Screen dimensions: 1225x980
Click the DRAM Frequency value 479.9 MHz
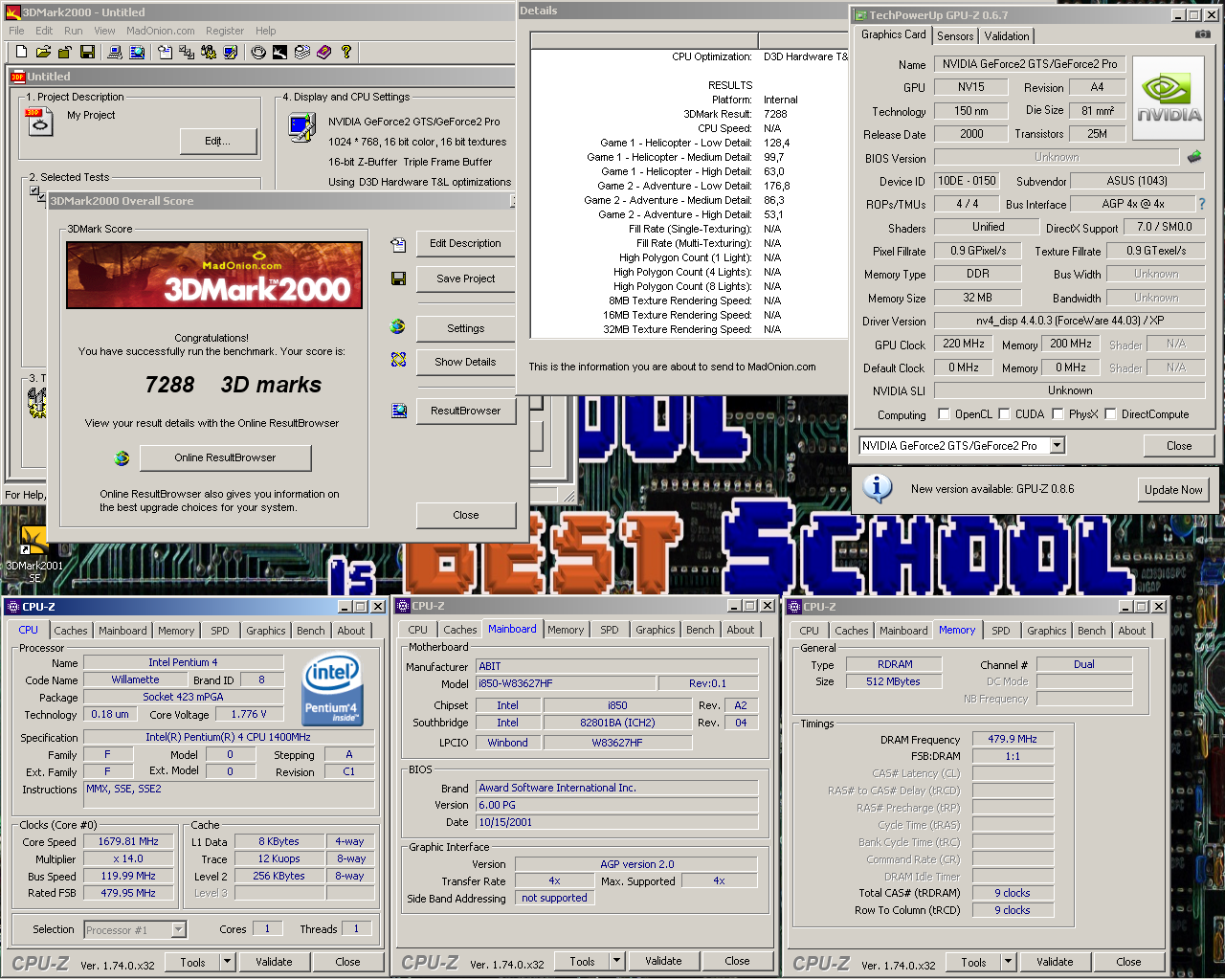[1013, 739]
